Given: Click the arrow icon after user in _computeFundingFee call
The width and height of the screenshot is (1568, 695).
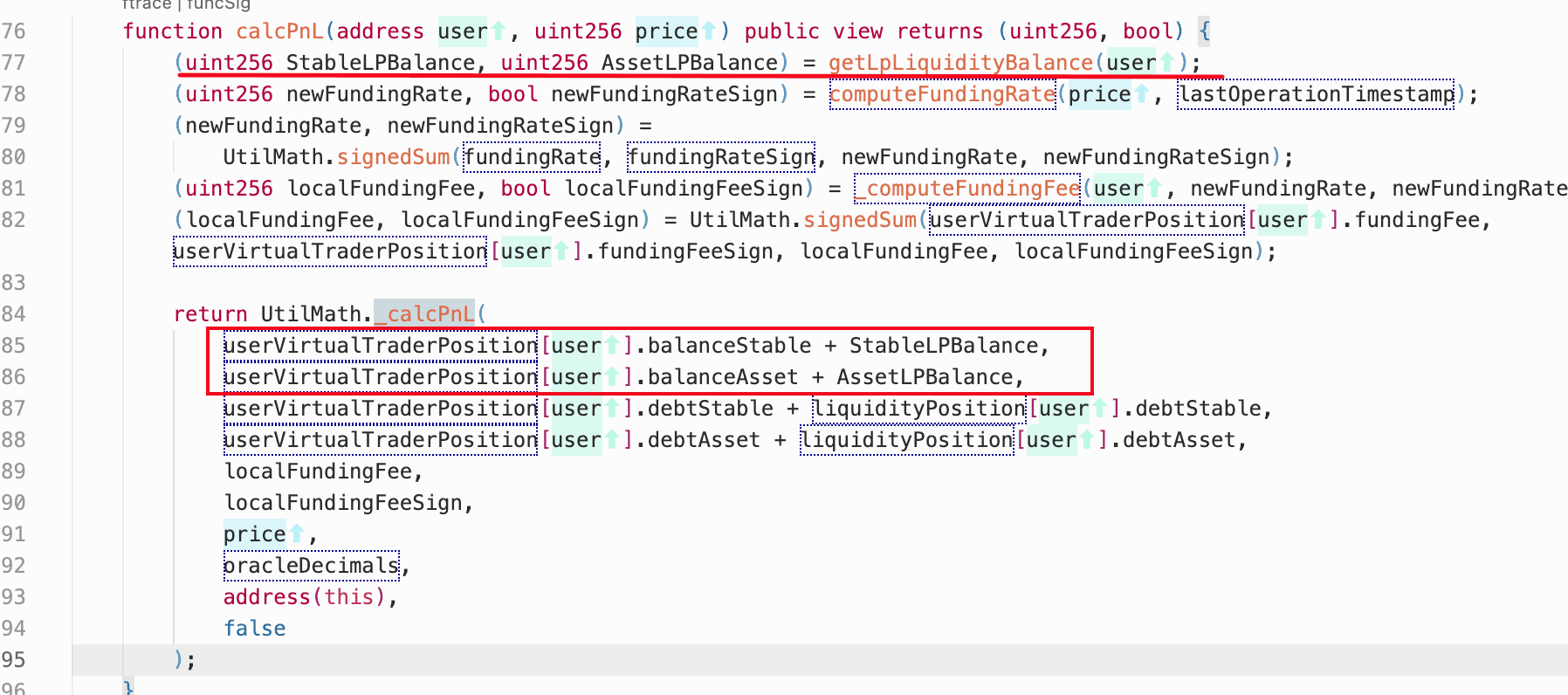Looking at the screenshot, I should (x=1153, y=189).
